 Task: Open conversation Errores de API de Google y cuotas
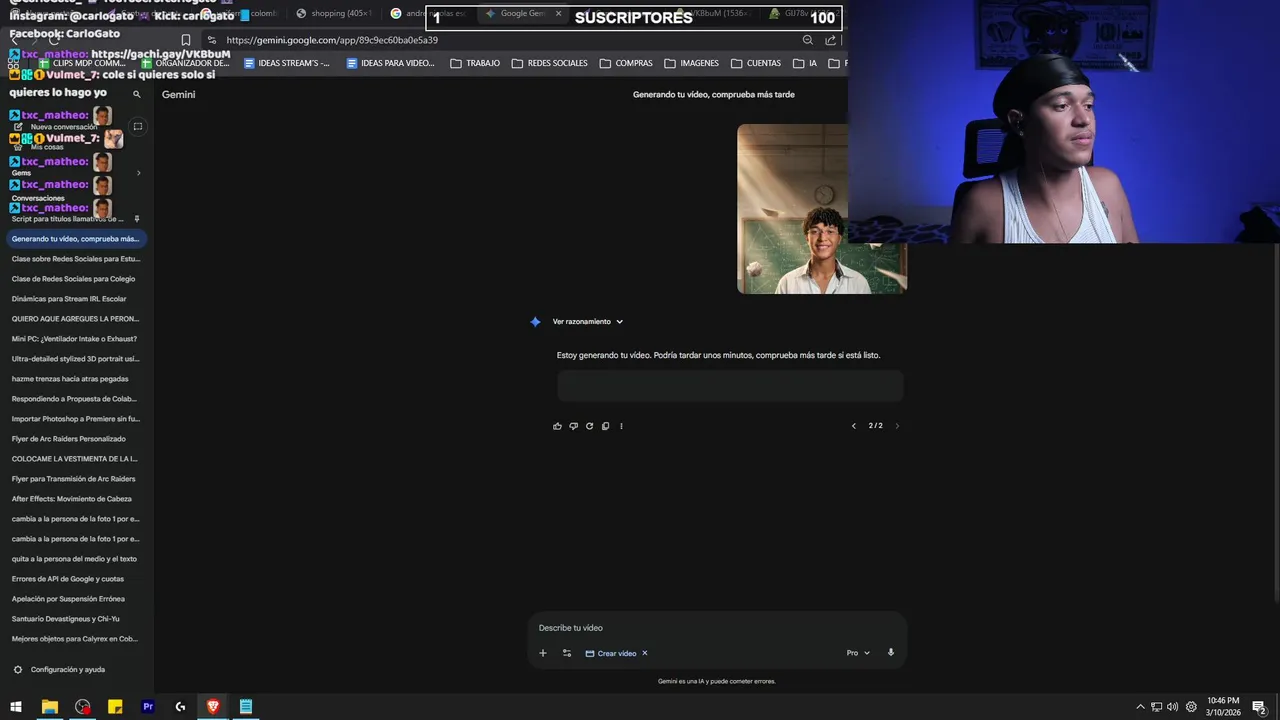pyautogui.click(x=75, y=579)
